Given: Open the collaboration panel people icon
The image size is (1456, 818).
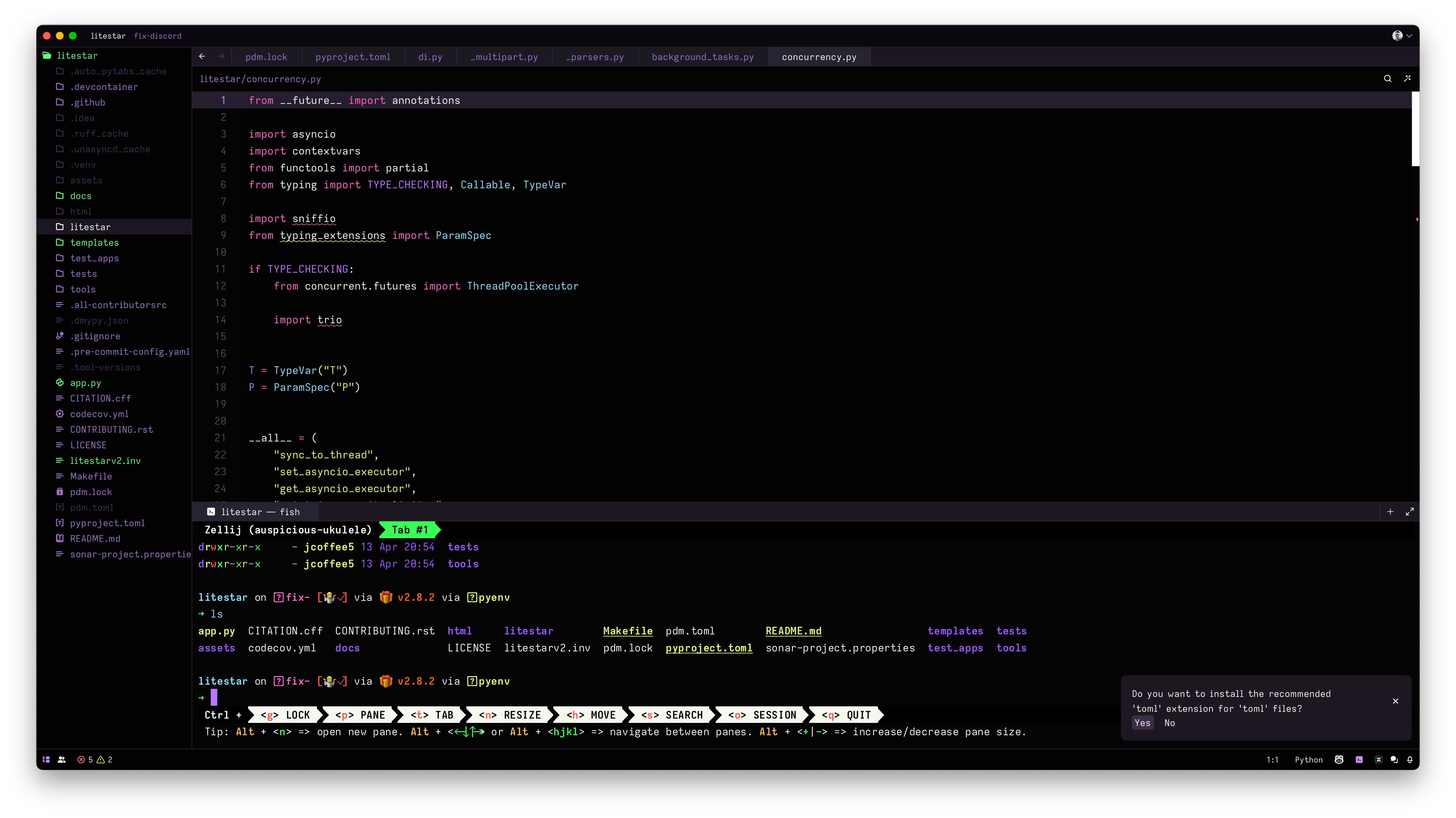Looking at the screenshot, I should (62, 759).
